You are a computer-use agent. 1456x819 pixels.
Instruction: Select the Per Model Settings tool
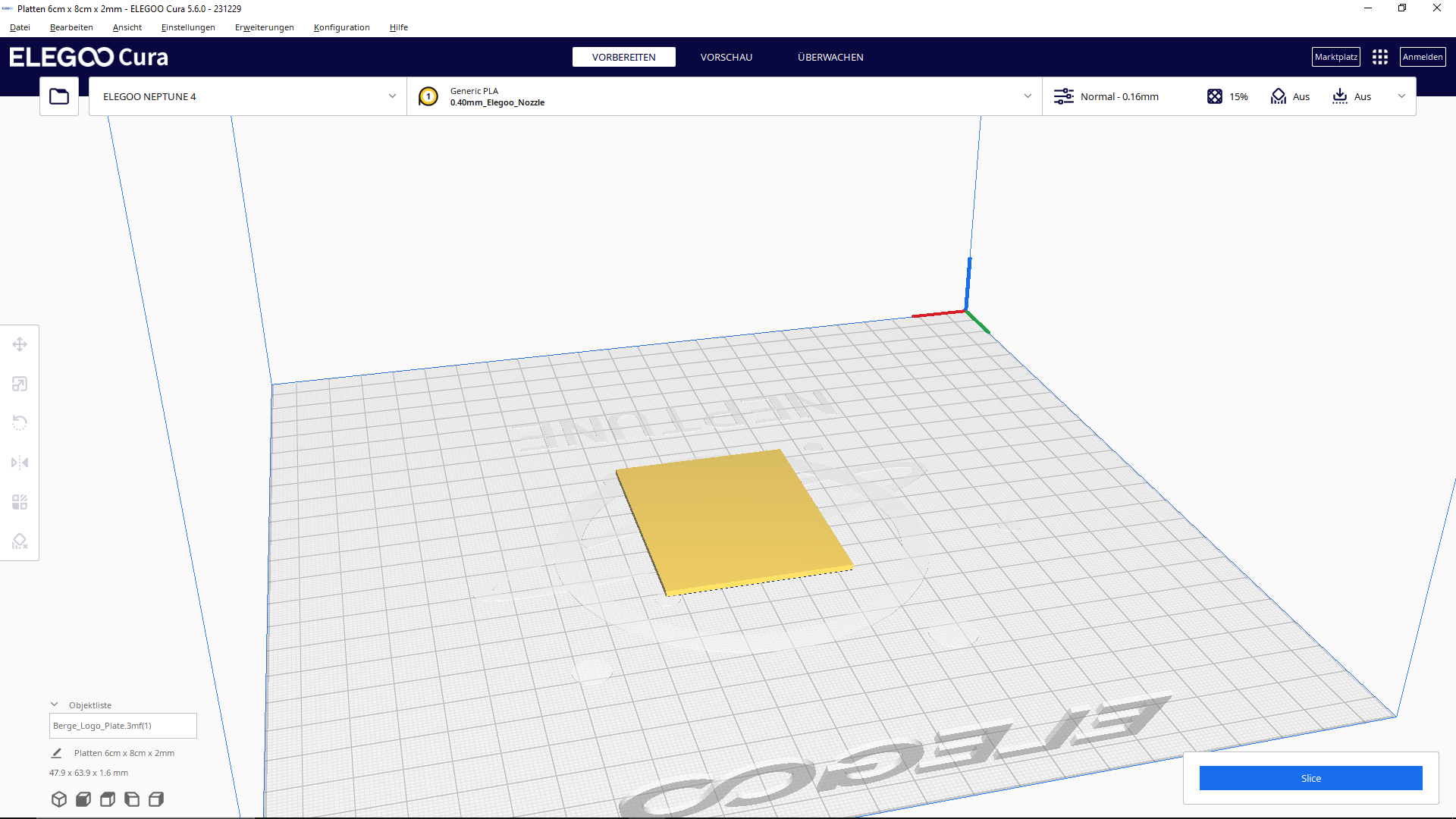20,502
